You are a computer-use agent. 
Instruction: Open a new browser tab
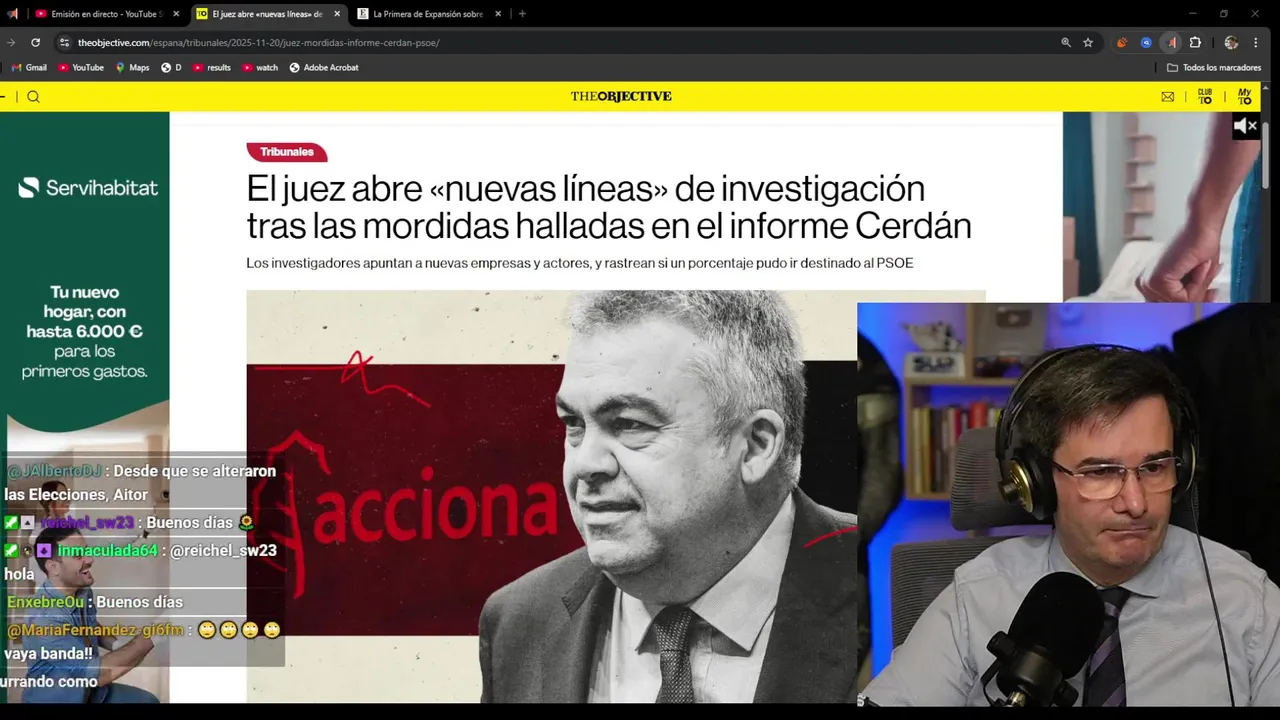(x=522, y=14)
